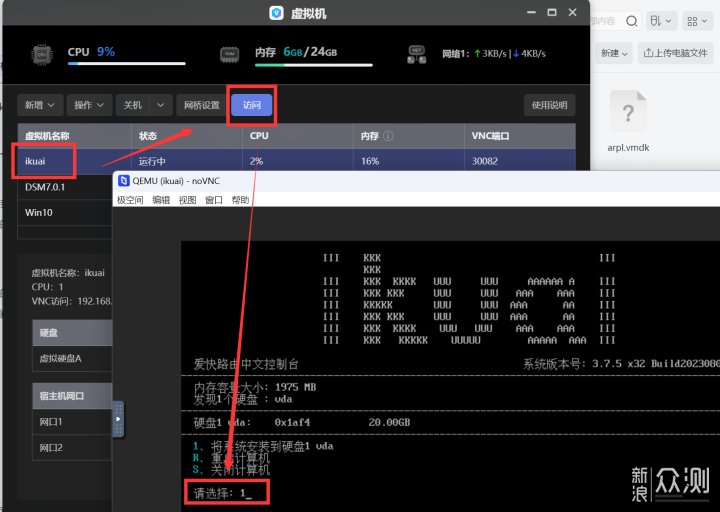The width and height of the screenshot is (720, 512).
Task: Click the 网桥设置 button
Action: pyautogui.click(x=201, y=105)
